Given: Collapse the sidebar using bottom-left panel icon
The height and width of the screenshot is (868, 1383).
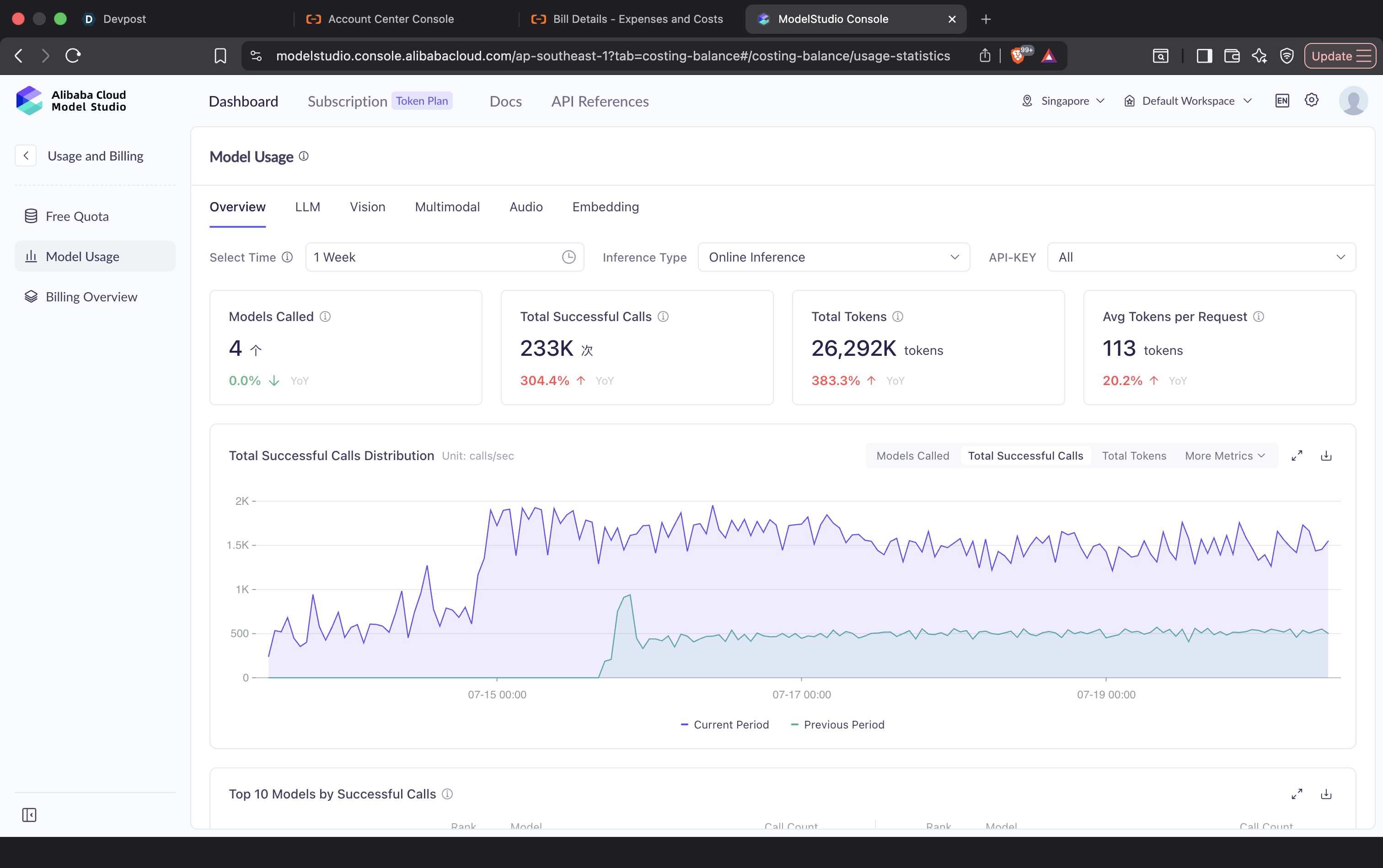Looking at the screenshot, I should [x=29, y=814].
